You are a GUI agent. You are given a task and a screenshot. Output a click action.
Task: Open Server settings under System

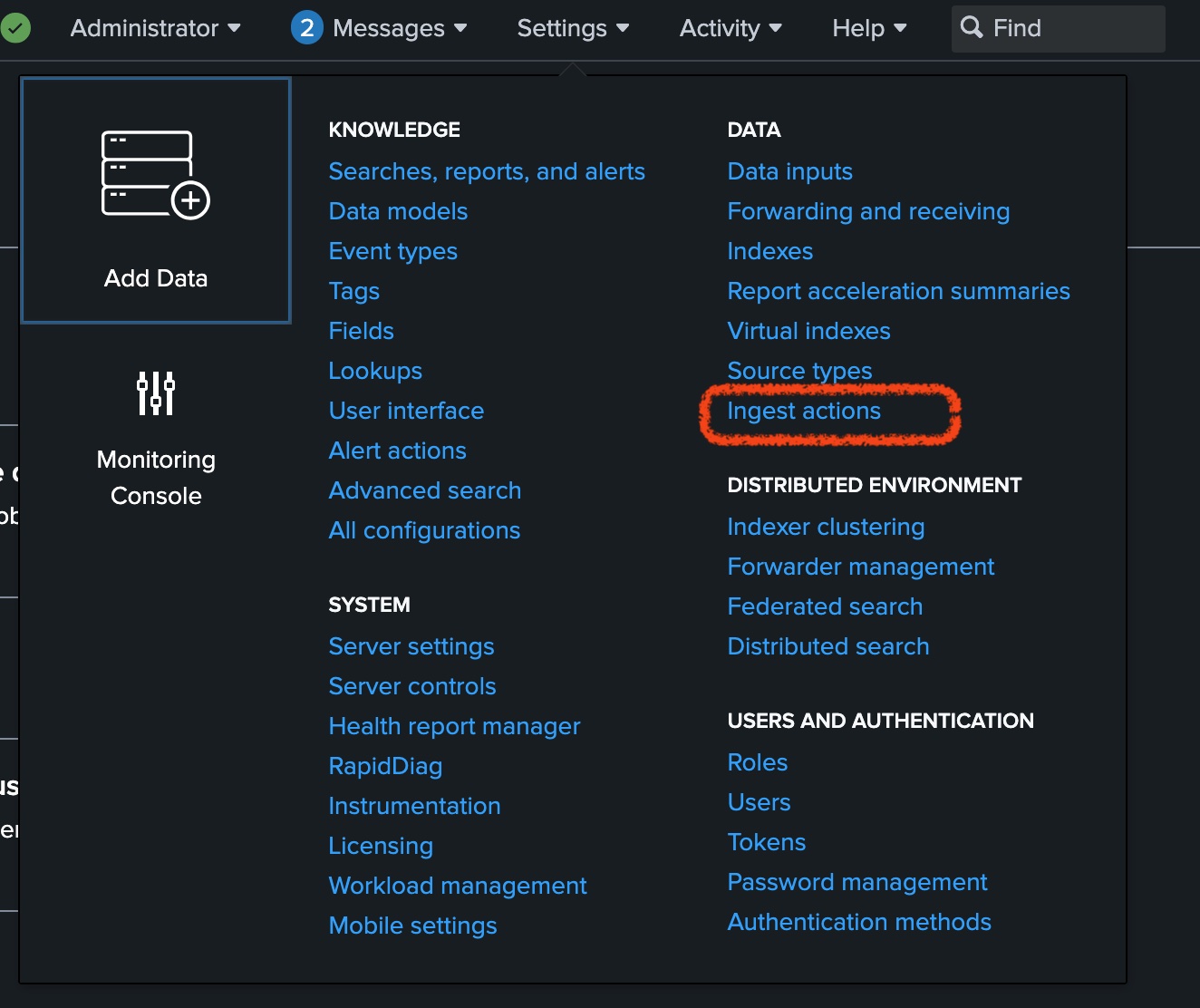click(411, 647)
